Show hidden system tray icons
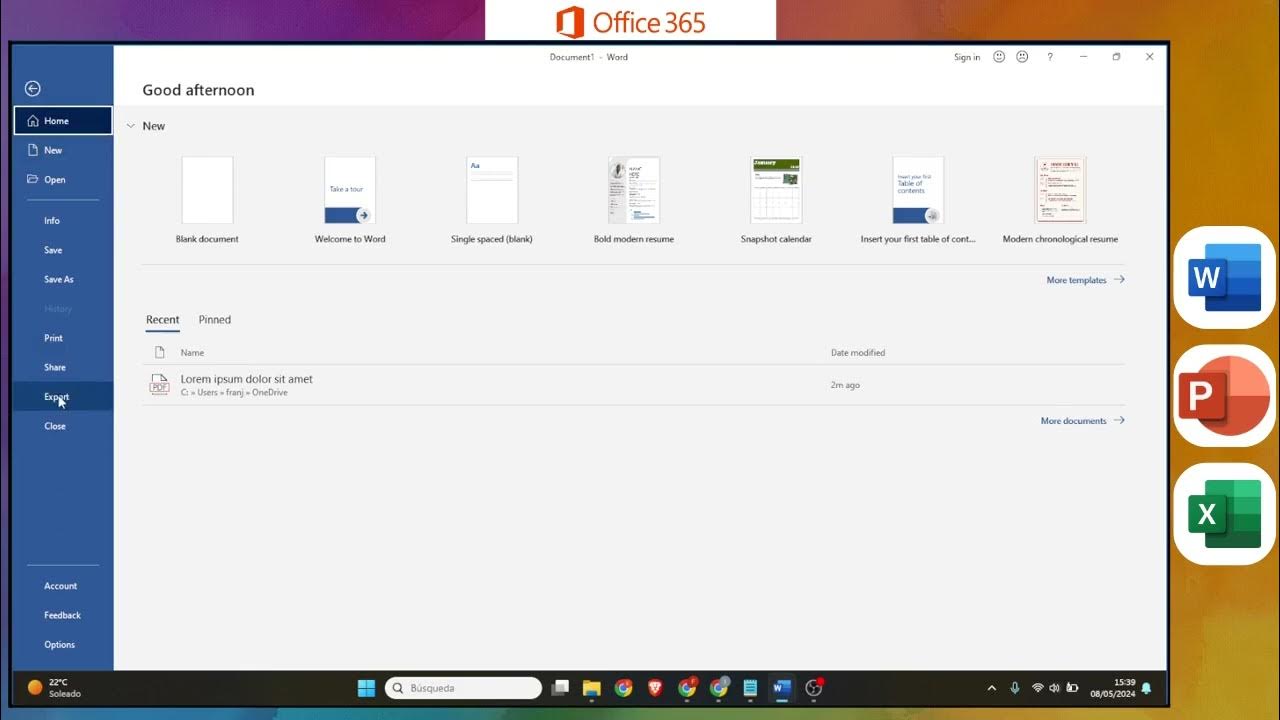 [992, 688]
